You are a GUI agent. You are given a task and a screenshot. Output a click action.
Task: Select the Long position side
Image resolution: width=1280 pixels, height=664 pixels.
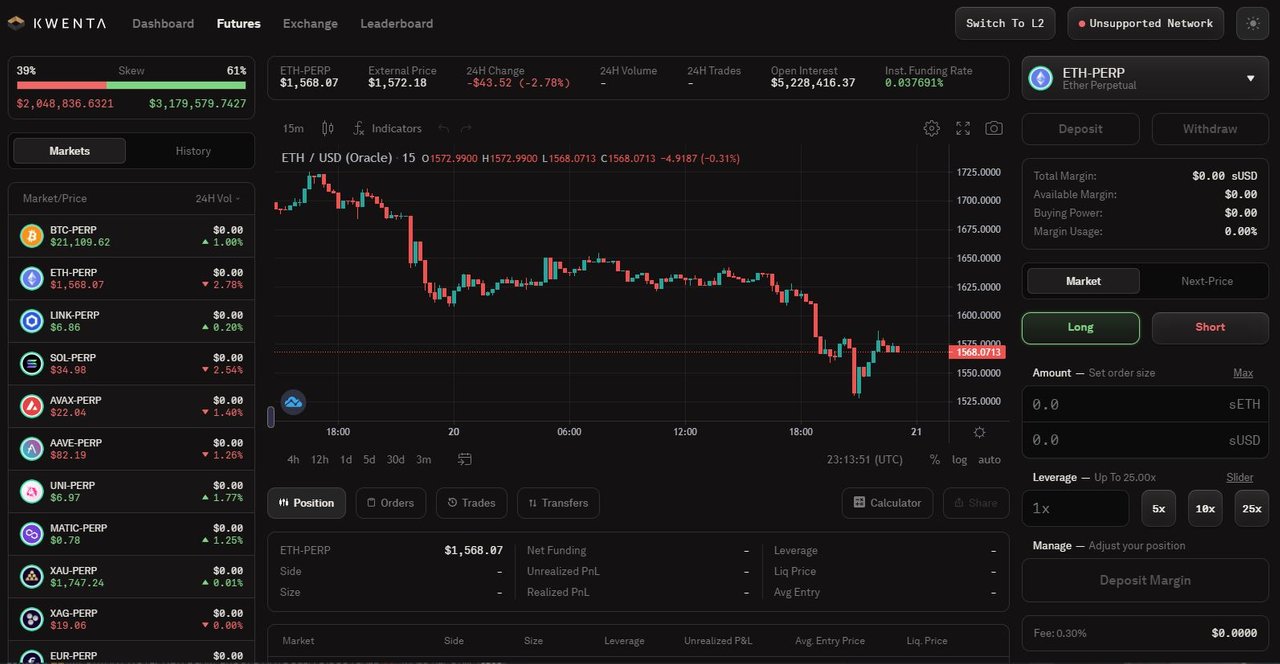(x=1080, y=327)
